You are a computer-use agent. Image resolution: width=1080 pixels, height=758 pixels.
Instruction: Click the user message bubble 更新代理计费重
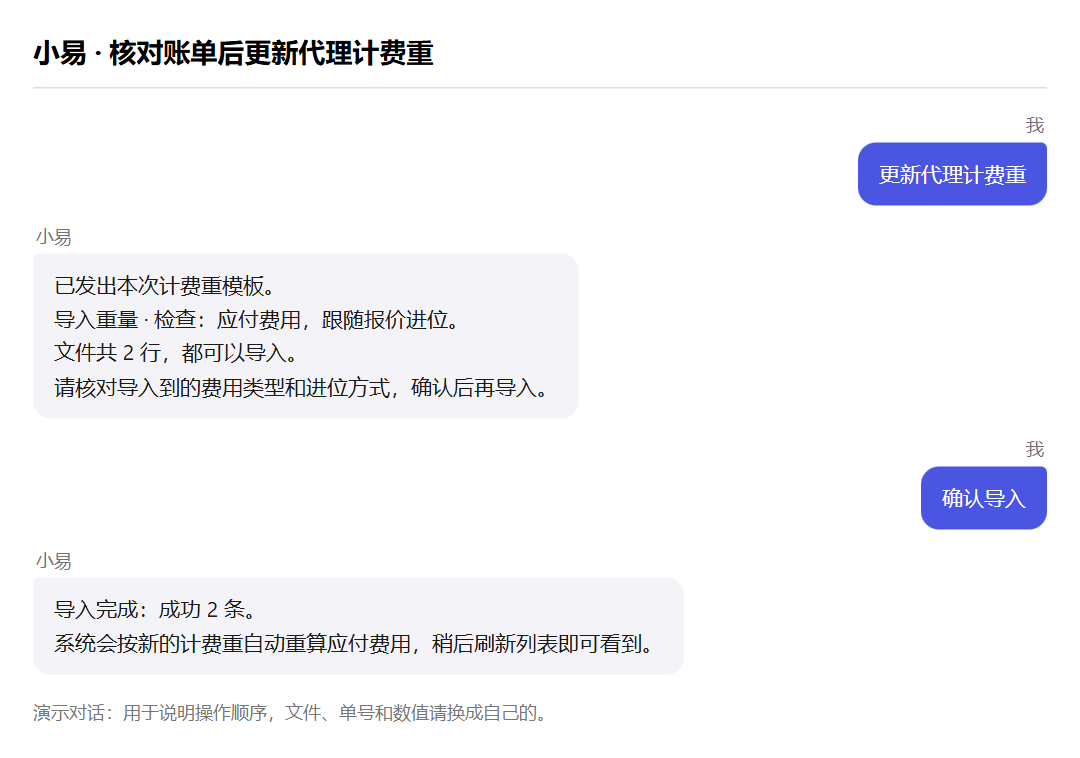952,174
